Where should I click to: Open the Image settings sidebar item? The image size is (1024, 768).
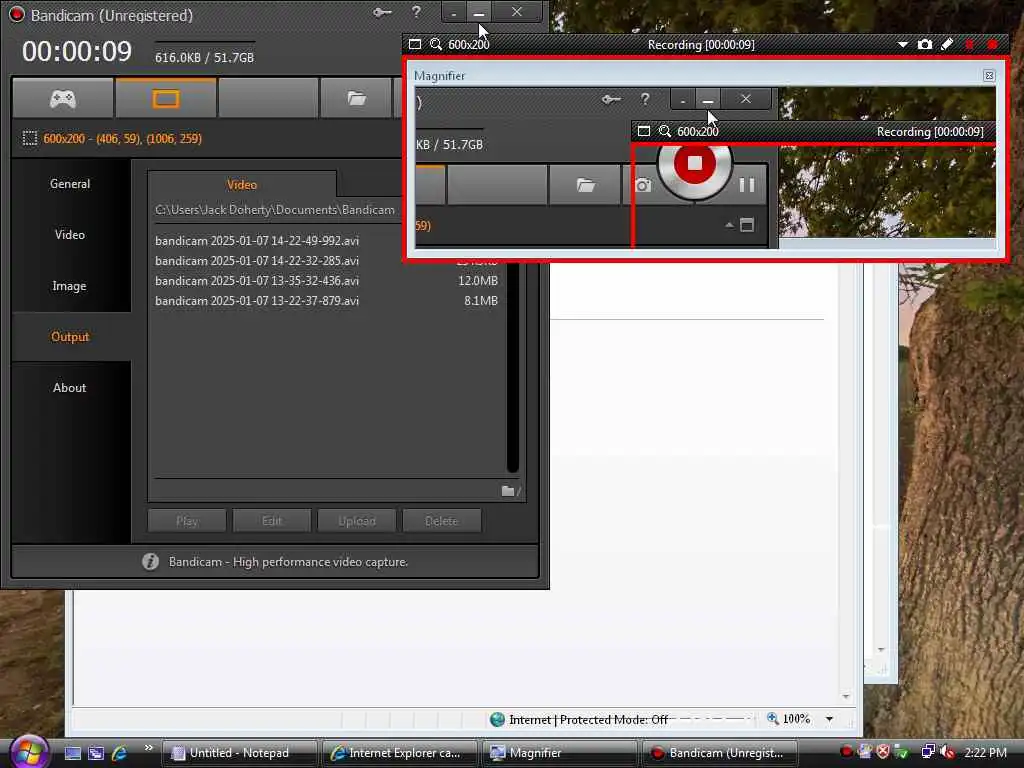pos(70,286)
